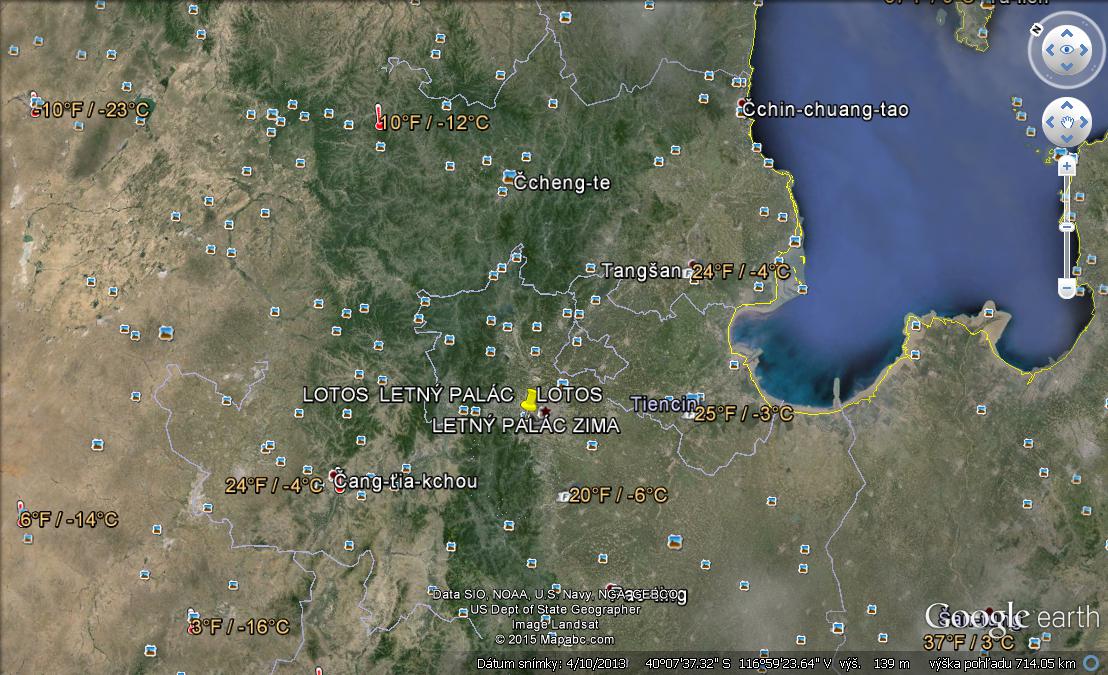Image resolution: width=1108 pixels, height=675 pixels.
Task: Click the zoom slider handle
Action: [x=1067, y=227]
